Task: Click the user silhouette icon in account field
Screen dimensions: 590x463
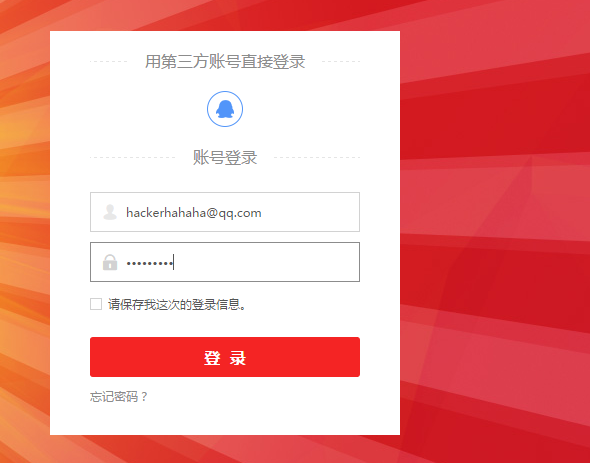Action: coord(110,212)
